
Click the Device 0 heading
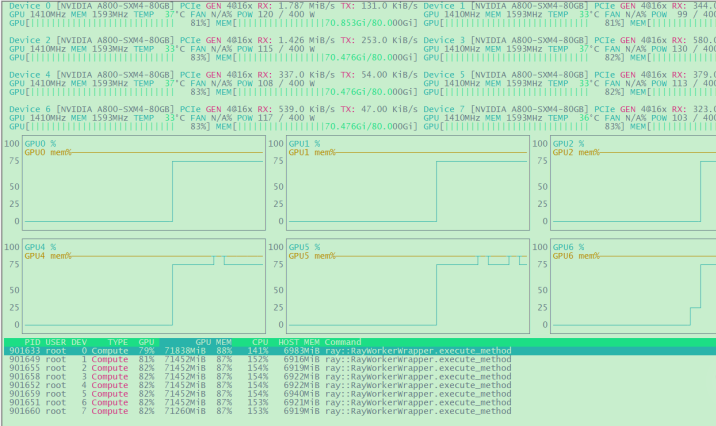click(30, 6)
